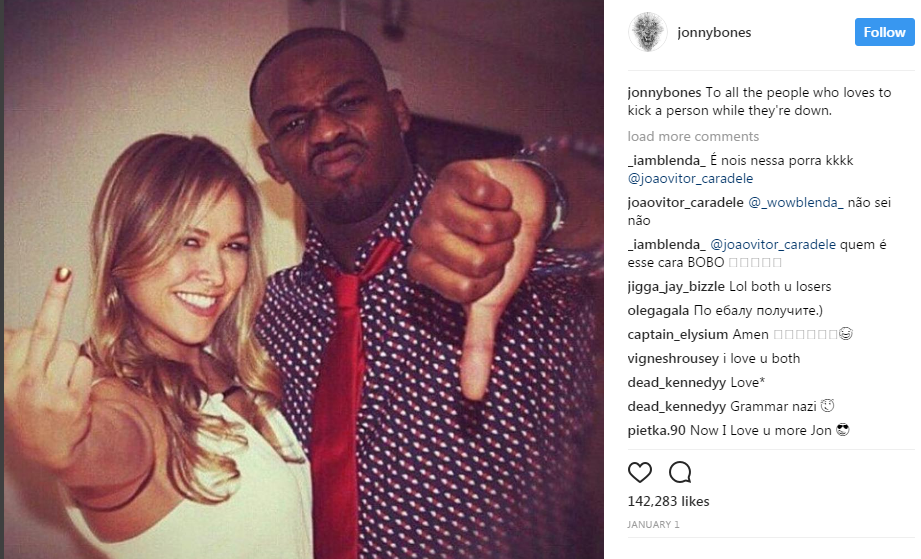Follow the jonnybones account
Screen dimensions: 921x559
(885, 32)
